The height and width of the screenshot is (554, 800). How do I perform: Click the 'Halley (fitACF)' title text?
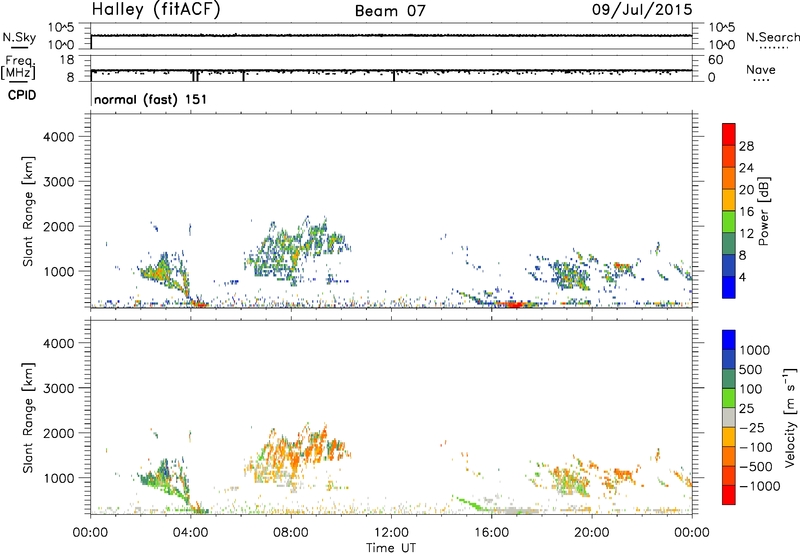pyautogui.click(x=156, y=10)
